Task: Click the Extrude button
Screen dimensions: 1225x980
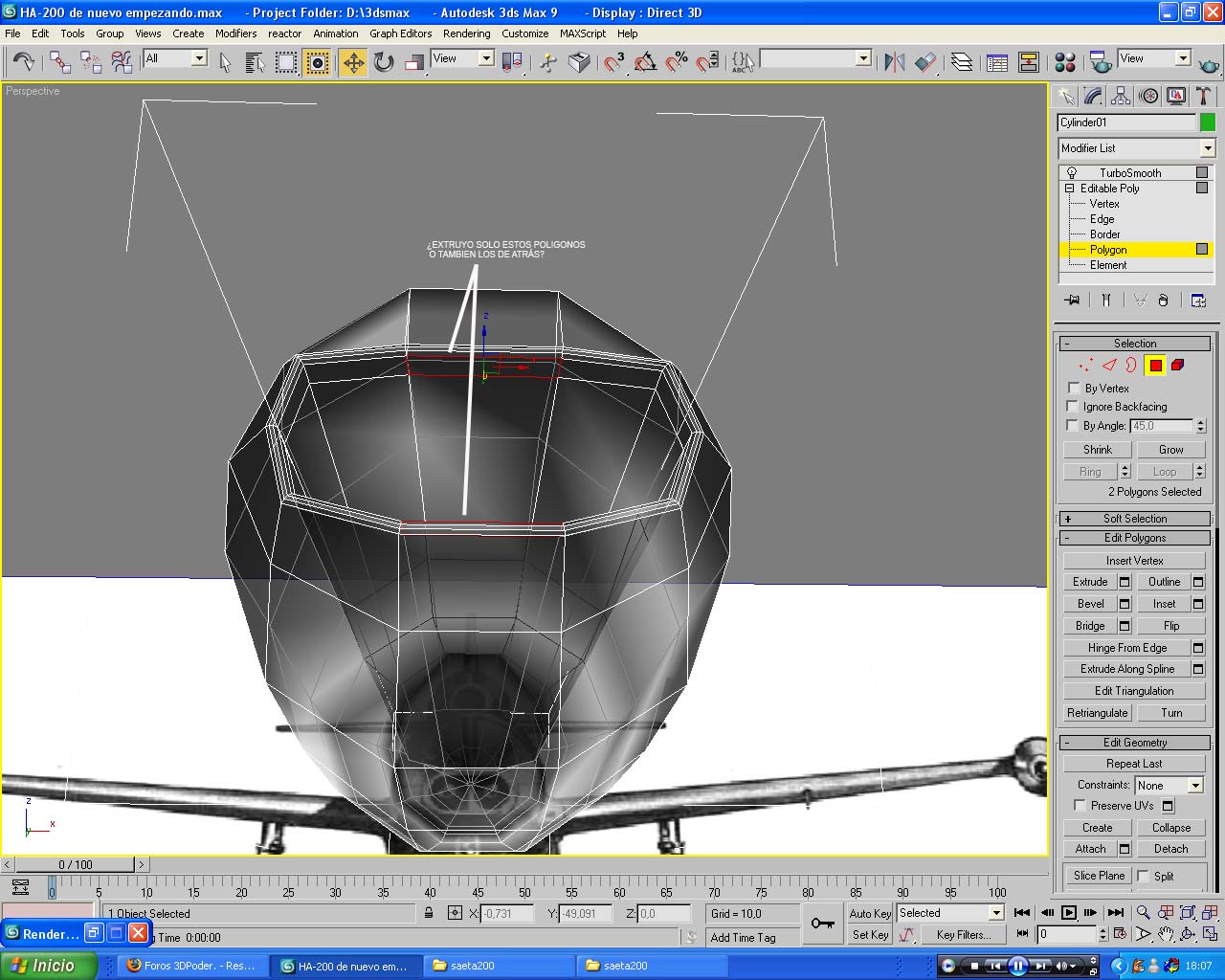Action: [1090, 582]
